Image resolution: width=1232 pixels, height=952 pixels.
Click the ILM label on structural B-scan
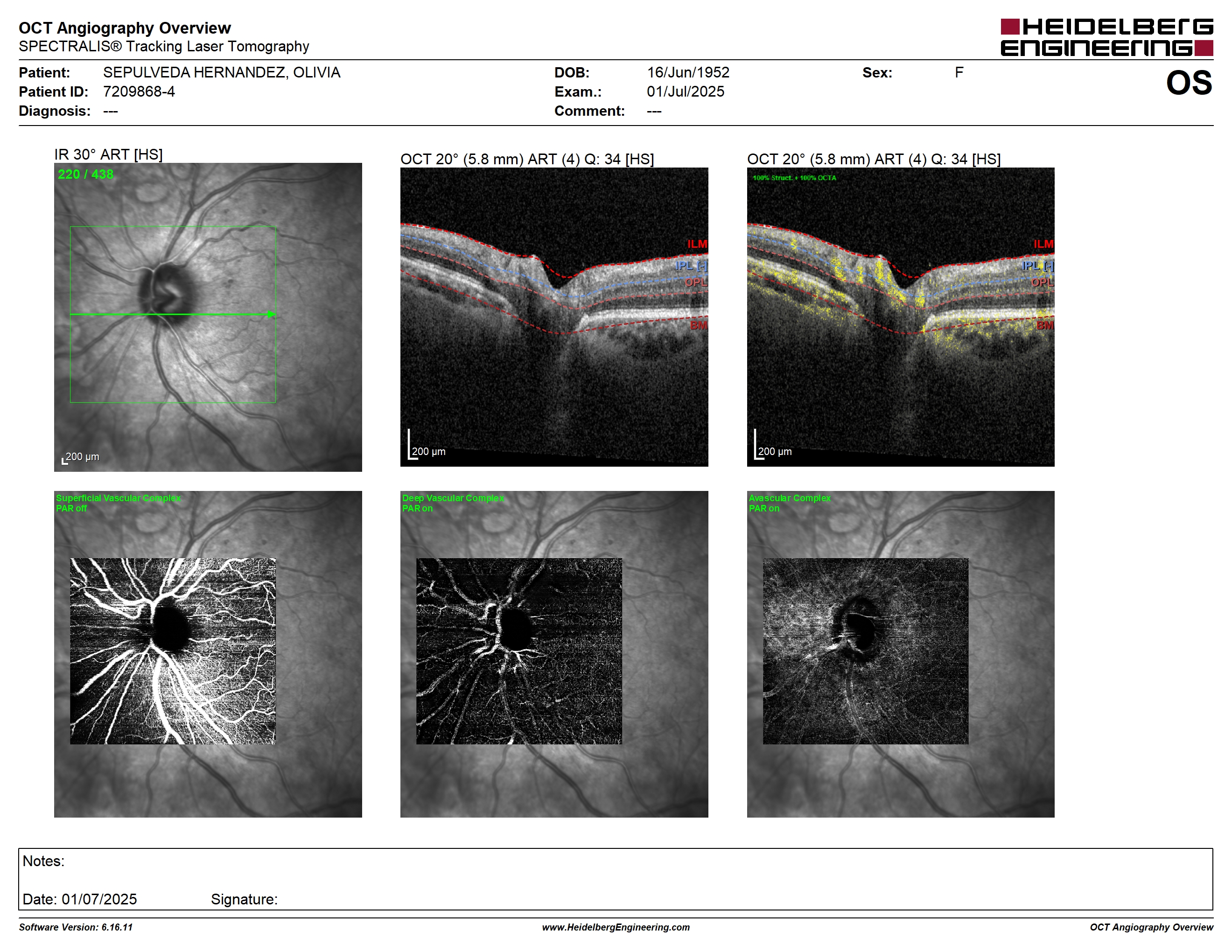(x=697, y=244)
